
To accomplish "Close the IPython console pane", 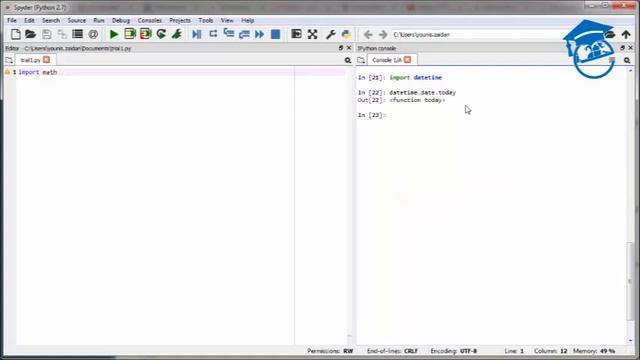I will tap(631, 48).
